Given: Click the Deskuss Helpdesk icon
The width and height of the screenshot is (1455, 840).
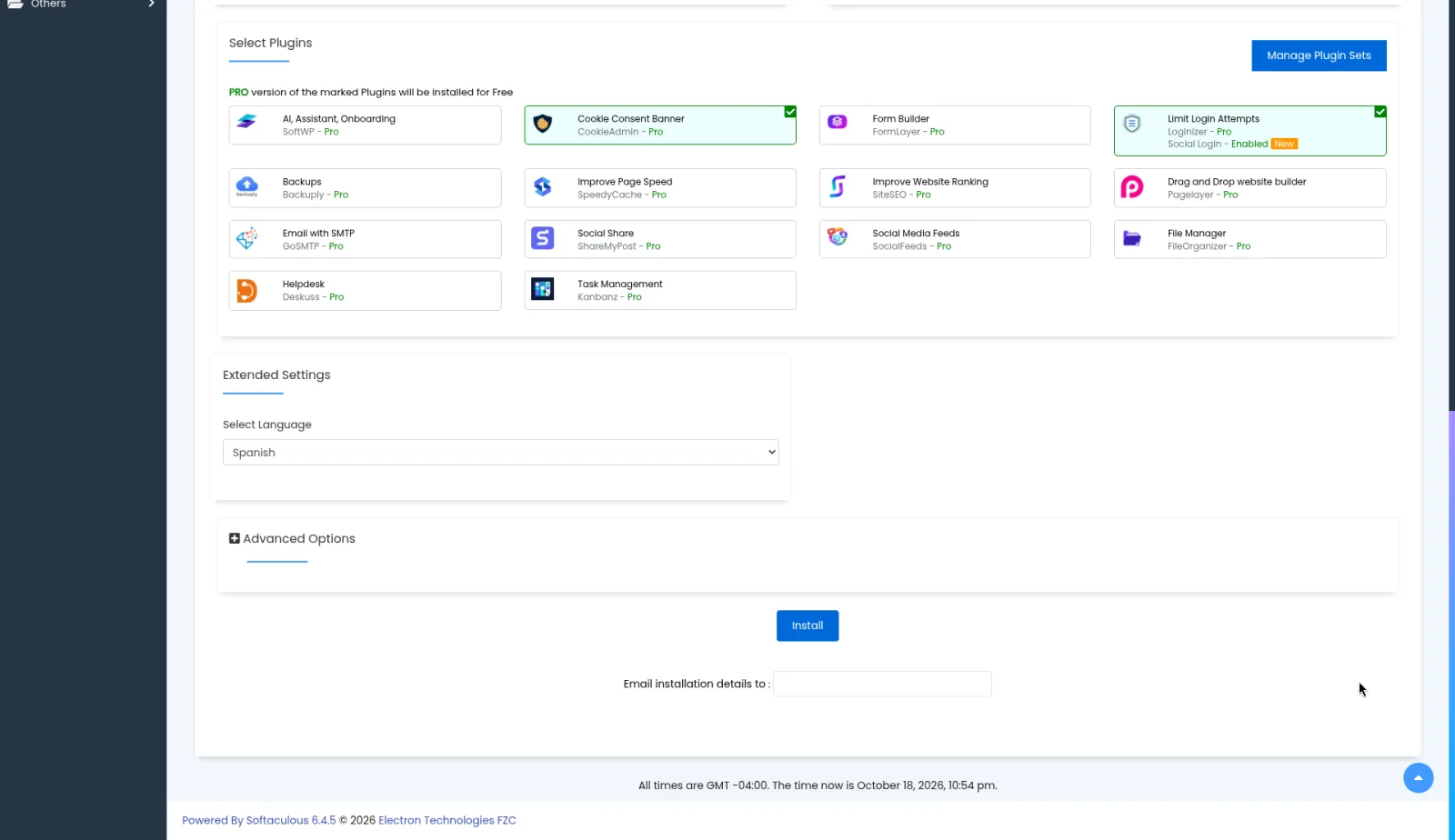Looking at the screenshot, I should click(x=247, y=290).
